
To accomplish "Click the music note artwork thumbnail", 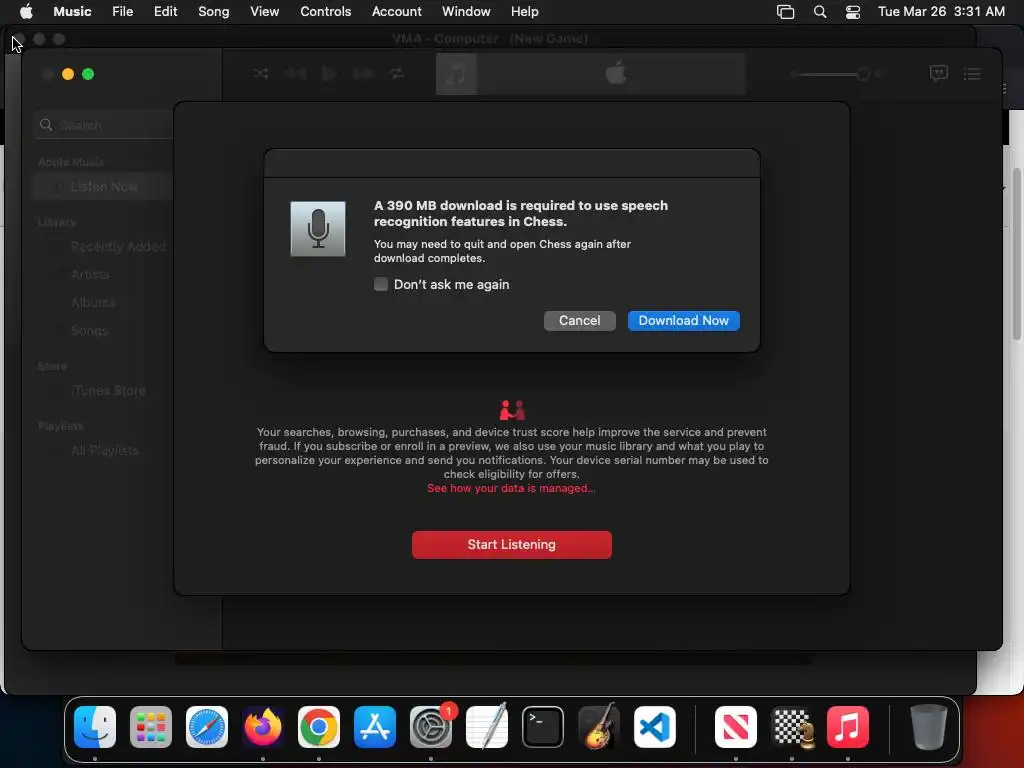I will [x=456, y=74].
